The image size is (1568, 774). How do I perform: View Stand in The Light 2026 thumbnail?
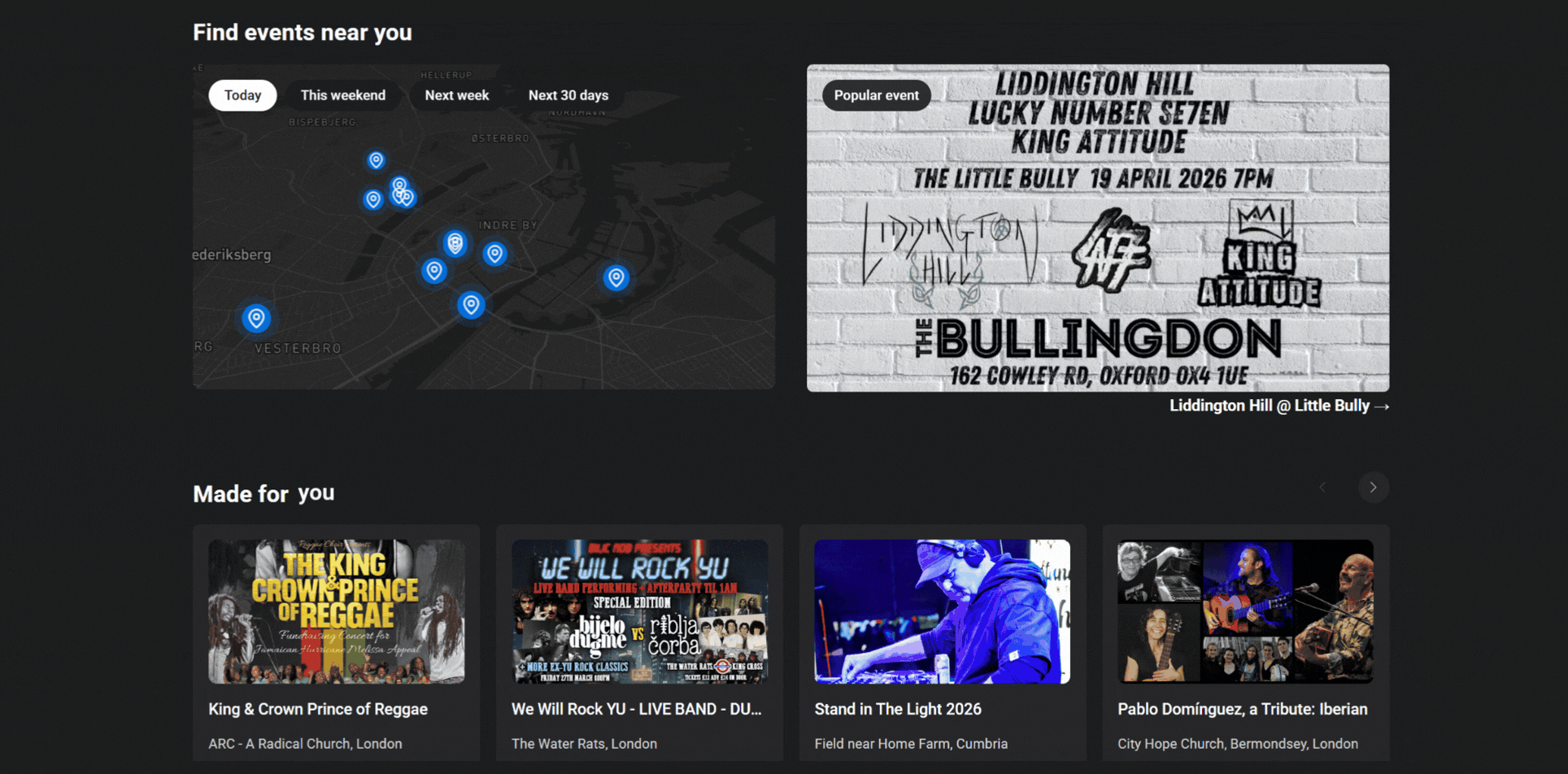[x=943, y=611]
